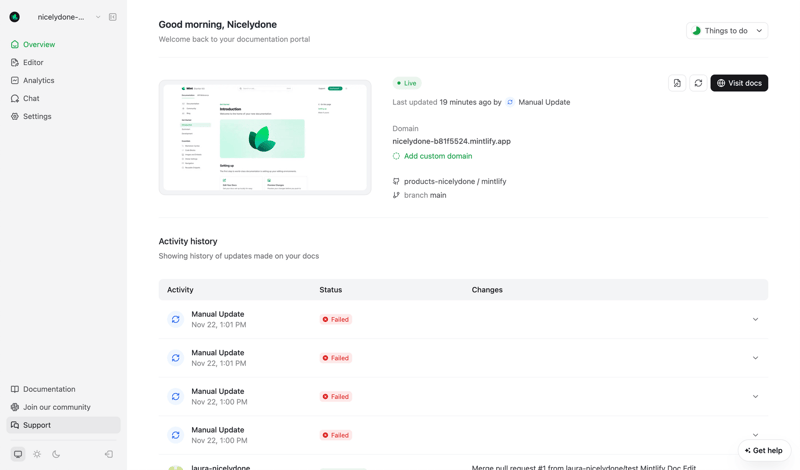Click sync icon of last 1:00 PM update
This screenshot has height=470, width=800.
(176, 435)
